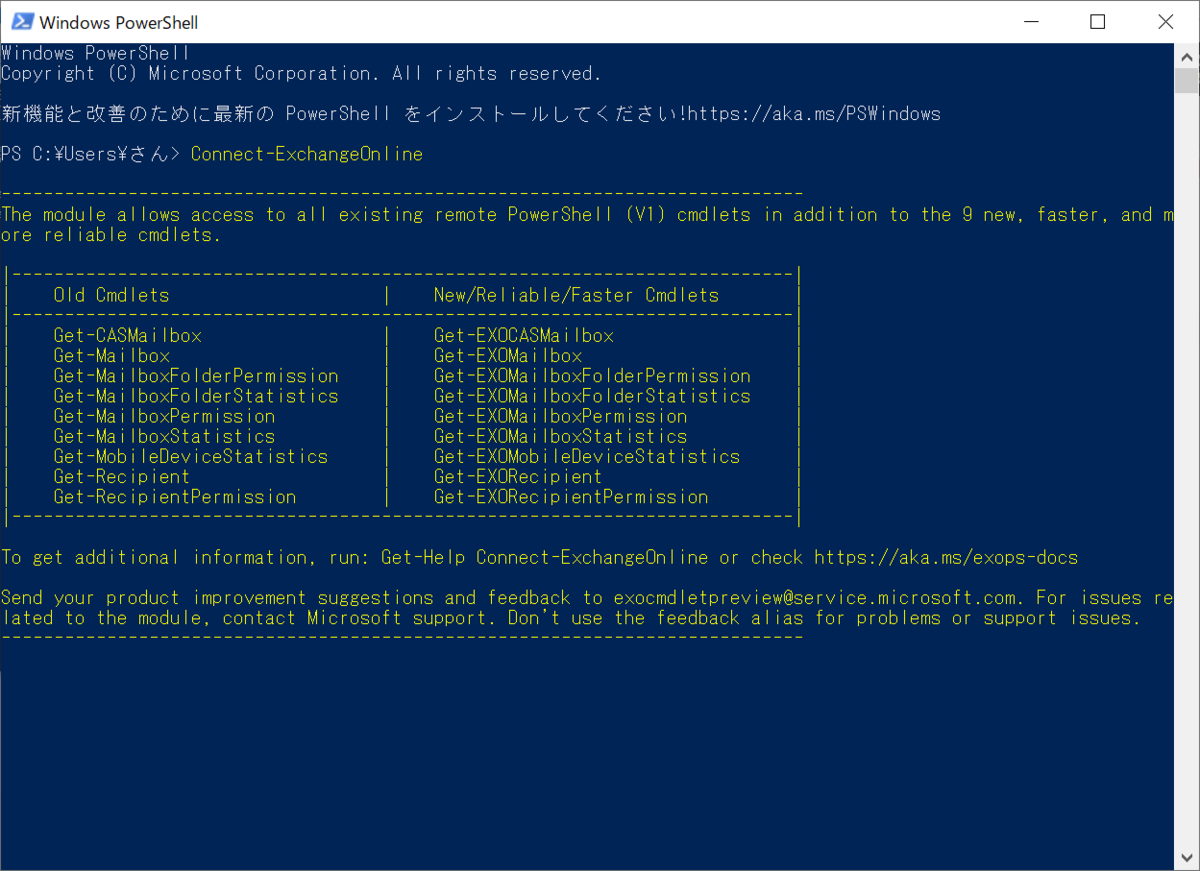Click the scrollbar down arrow
Screen dimensions: 1200x871
(1188, 859)
